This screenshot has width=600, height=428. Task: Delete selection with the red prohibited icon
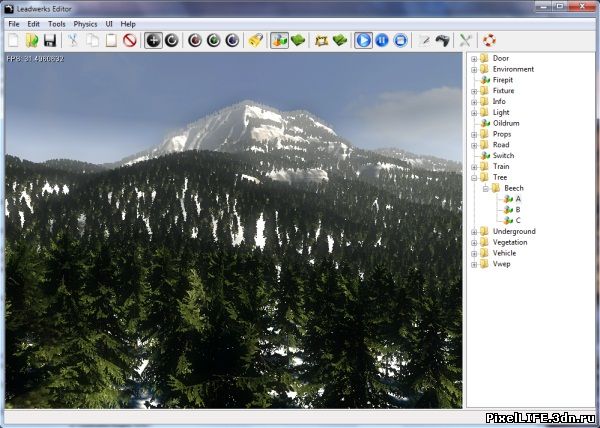(130, 40)
